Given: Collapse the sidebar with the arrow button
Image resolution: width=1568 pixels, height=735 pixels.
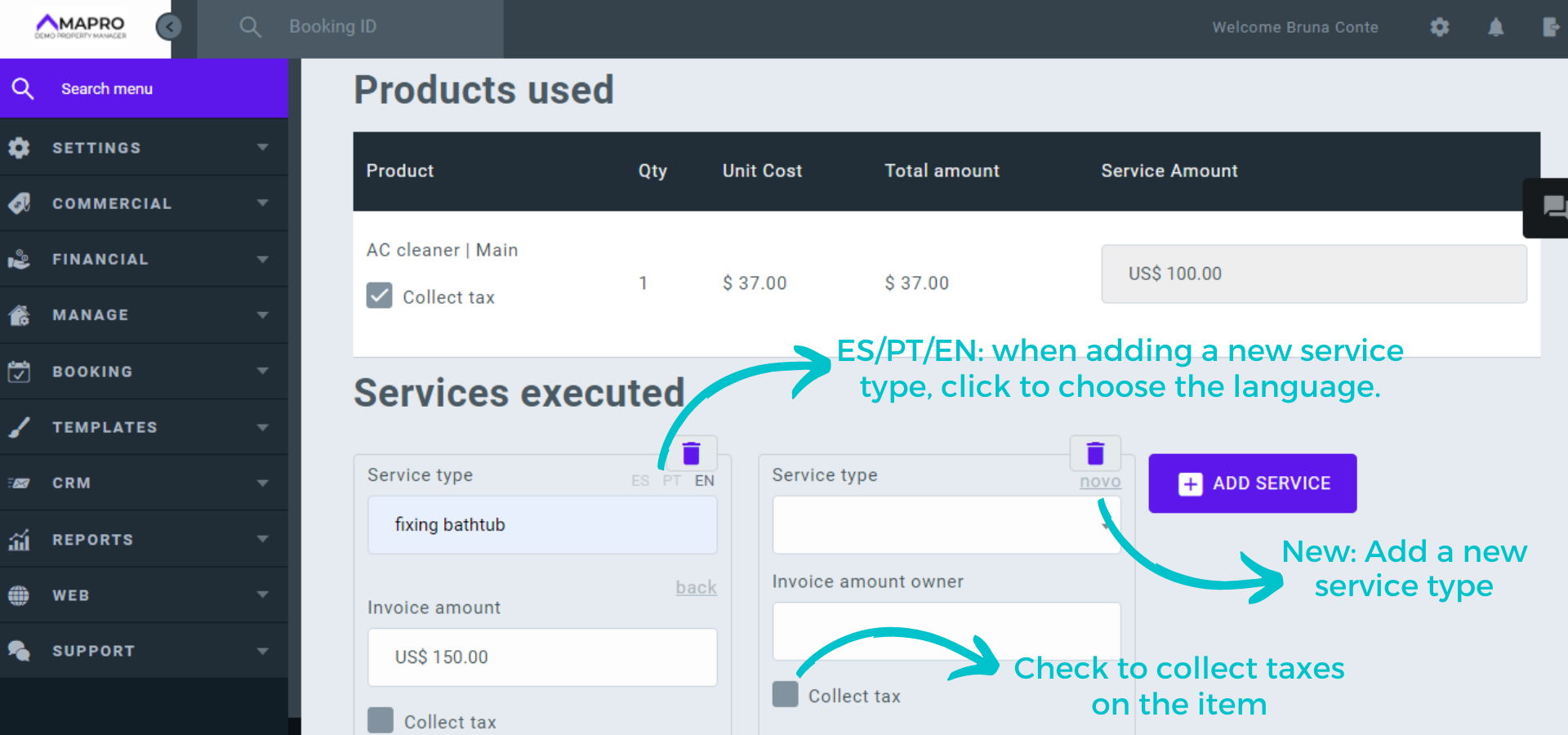Looking at the screenshot, I should point(169,27).
